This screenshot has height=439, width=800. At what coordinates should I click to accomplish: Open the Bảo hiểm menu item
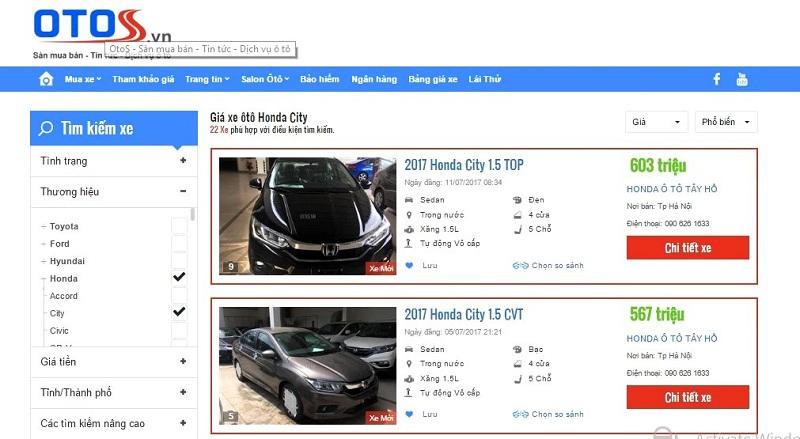pos(319,79)
